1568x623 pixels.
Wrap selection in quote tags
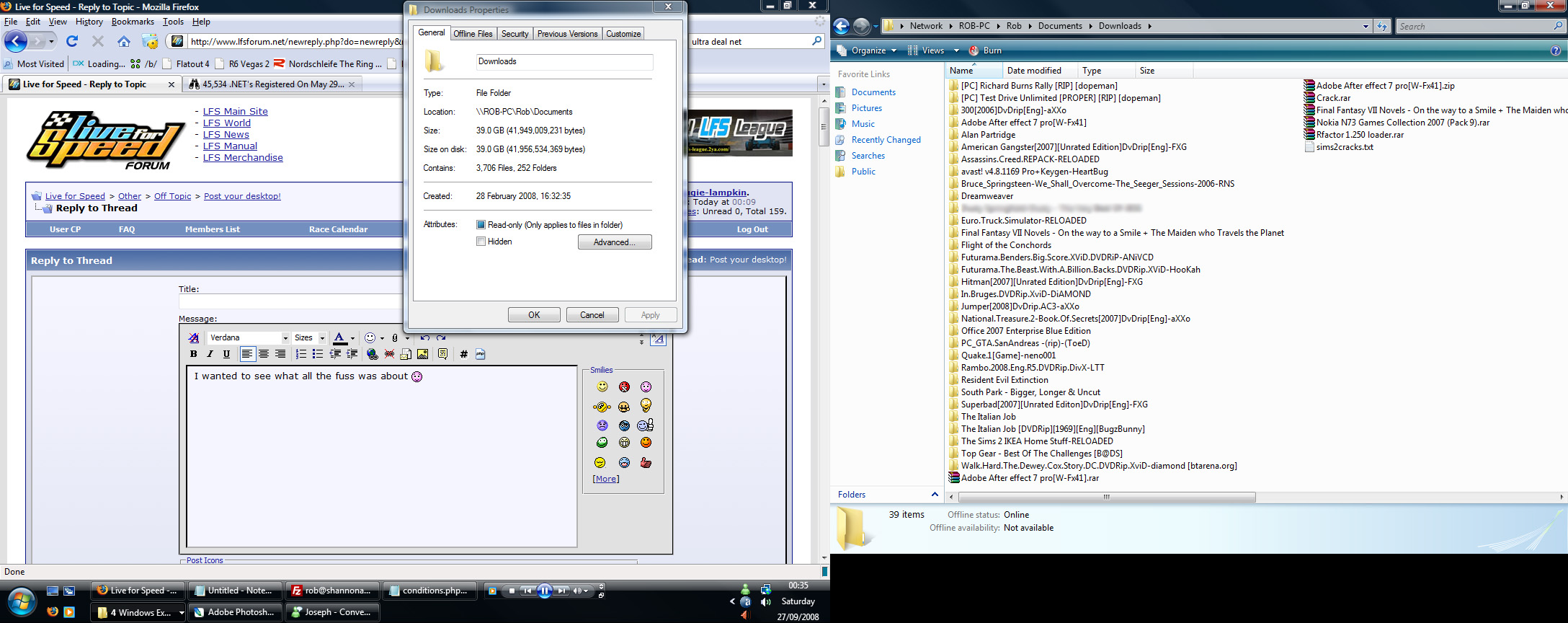click(x=442, y=354)
